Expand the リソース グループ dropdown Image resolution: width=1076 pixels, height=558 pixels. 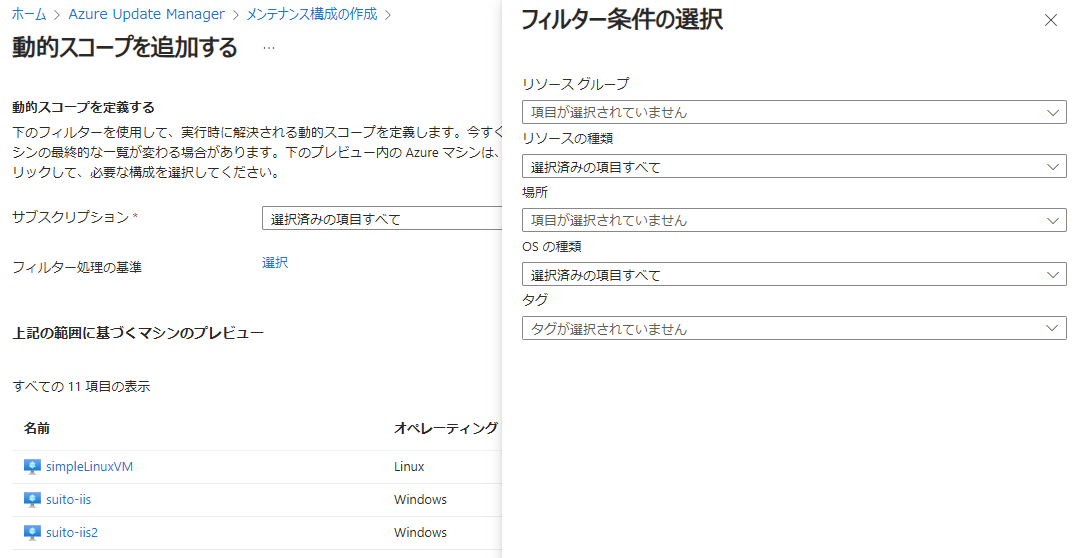(x=793, y=113)
